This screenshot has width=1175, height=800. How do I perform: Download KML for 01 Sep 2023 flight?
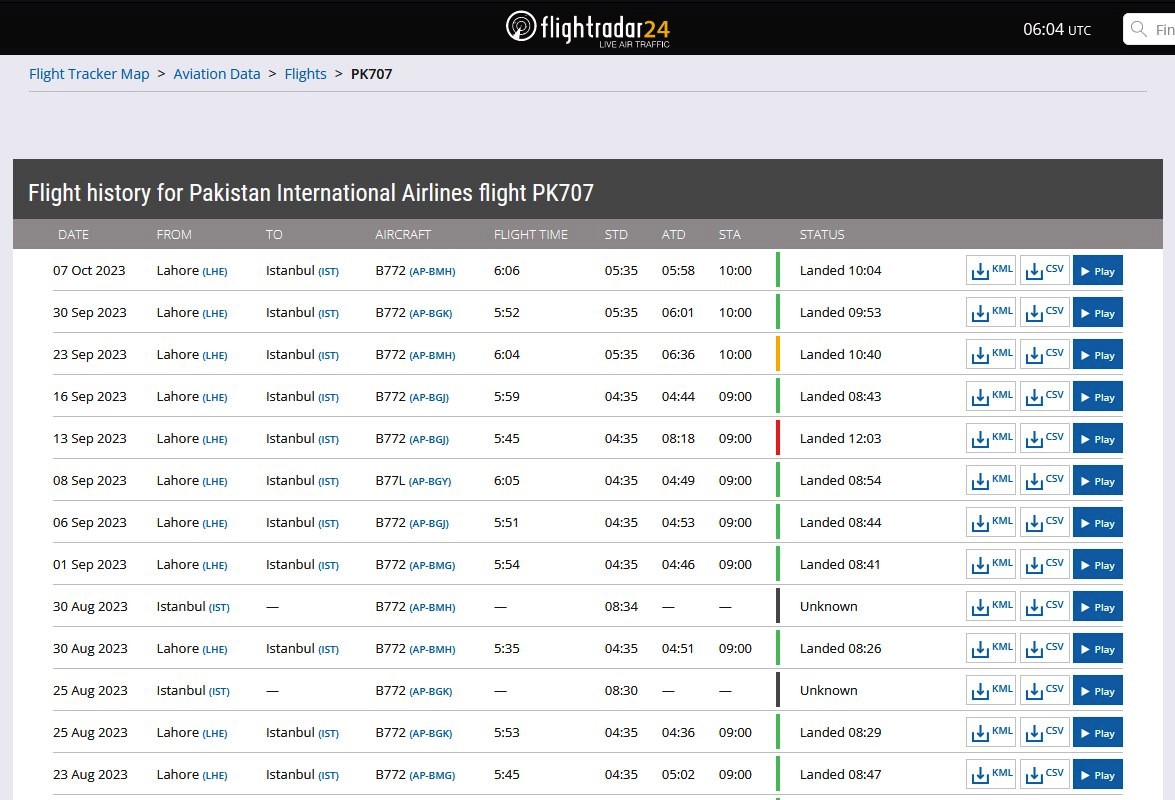coord(991,565)
